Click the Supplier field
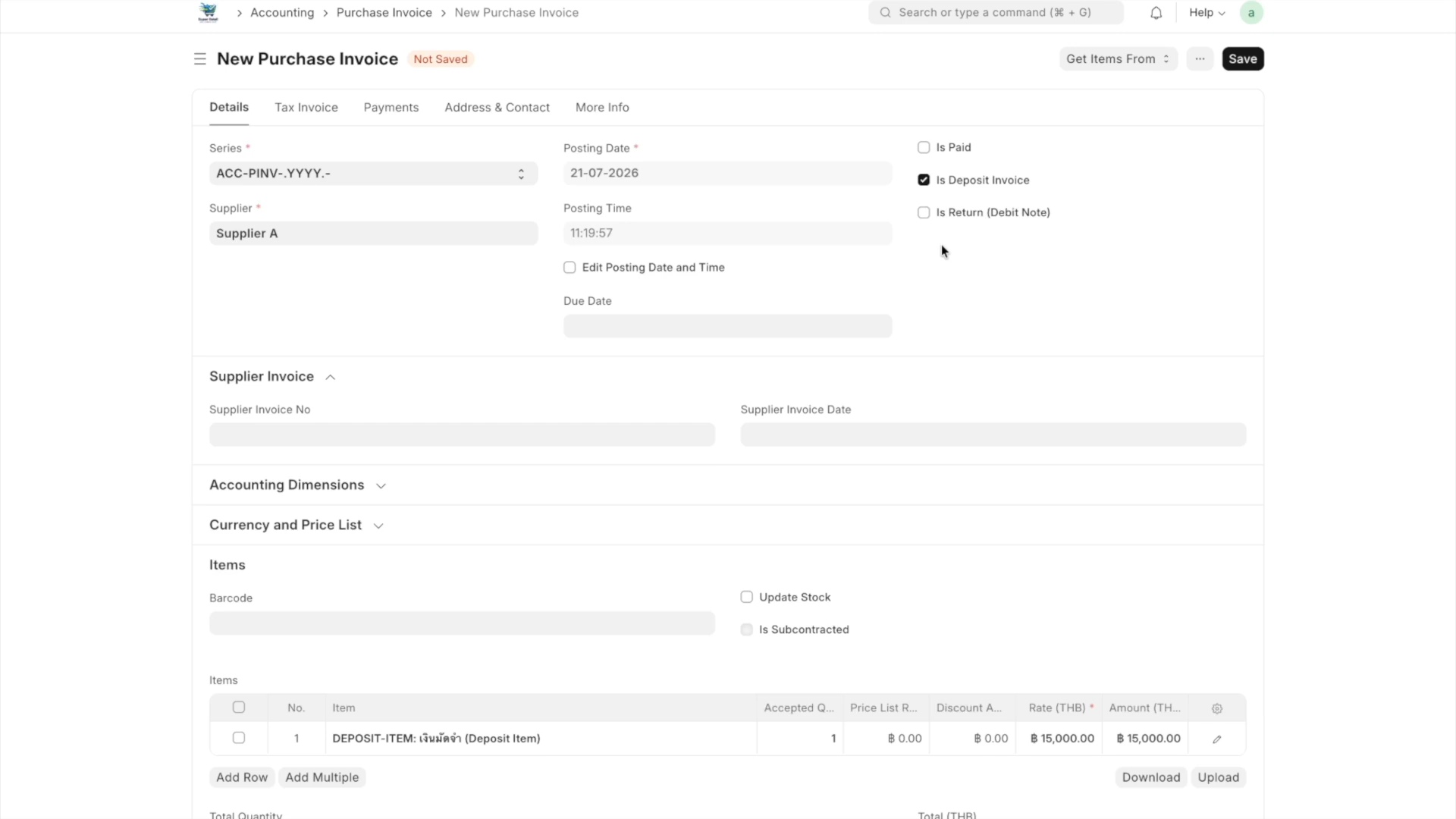The width and height of the screenshot is (1456, 819). (373, 234)
